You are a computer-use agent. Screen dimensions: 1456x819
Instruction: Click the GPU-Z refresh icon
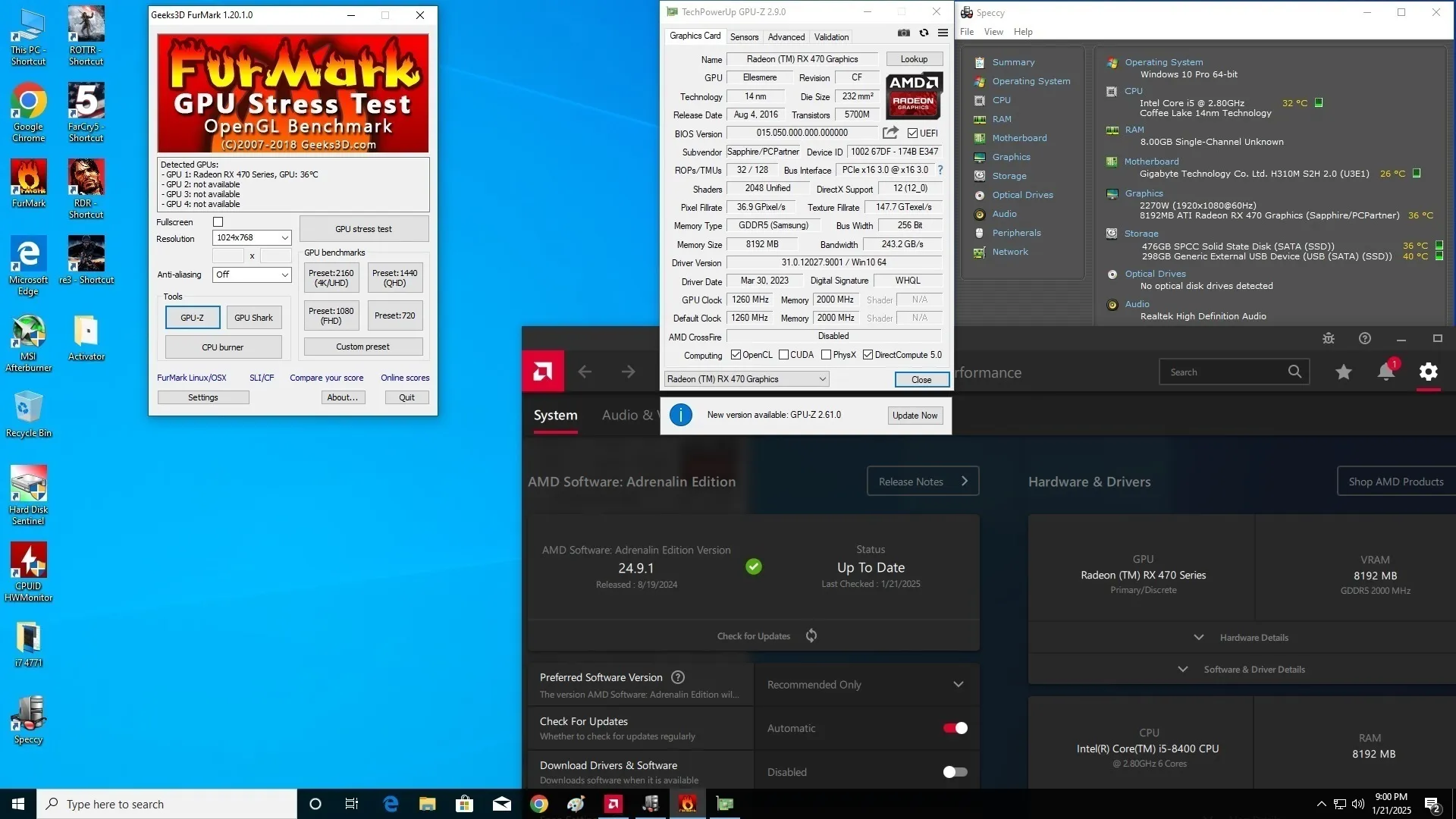pos(924,33)
